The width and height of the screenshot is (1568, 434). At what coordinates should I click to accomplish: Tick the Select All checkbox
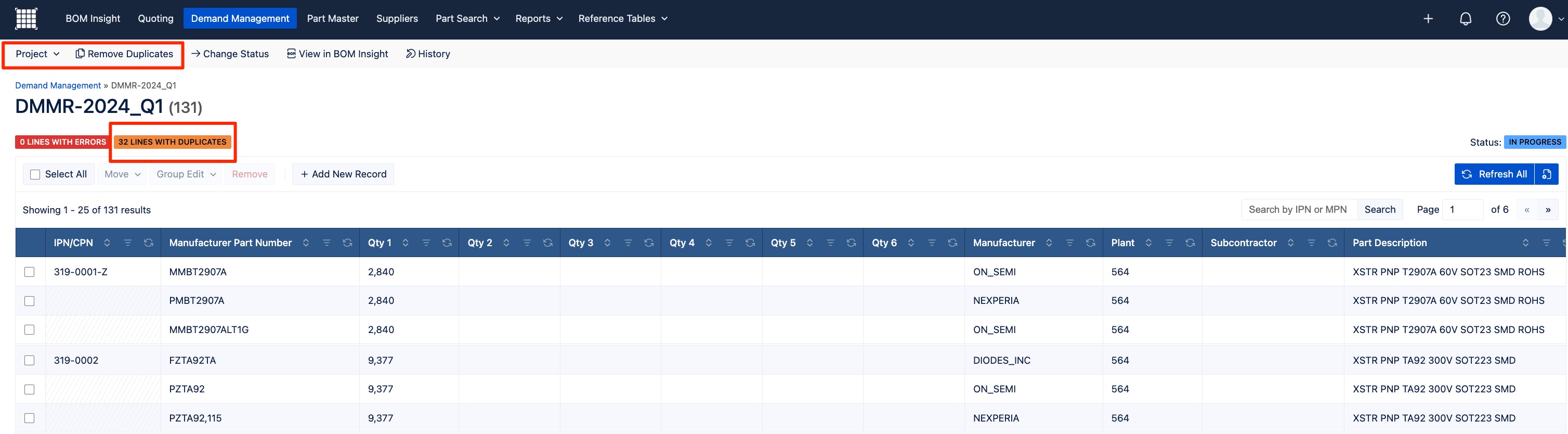tap(35, 174)
